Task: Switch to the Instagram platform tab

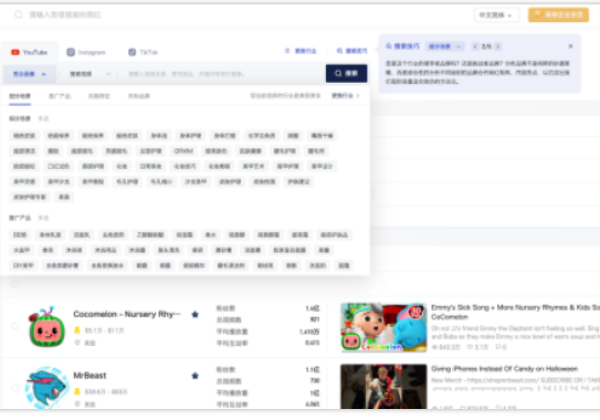Action: pos(86,52)
